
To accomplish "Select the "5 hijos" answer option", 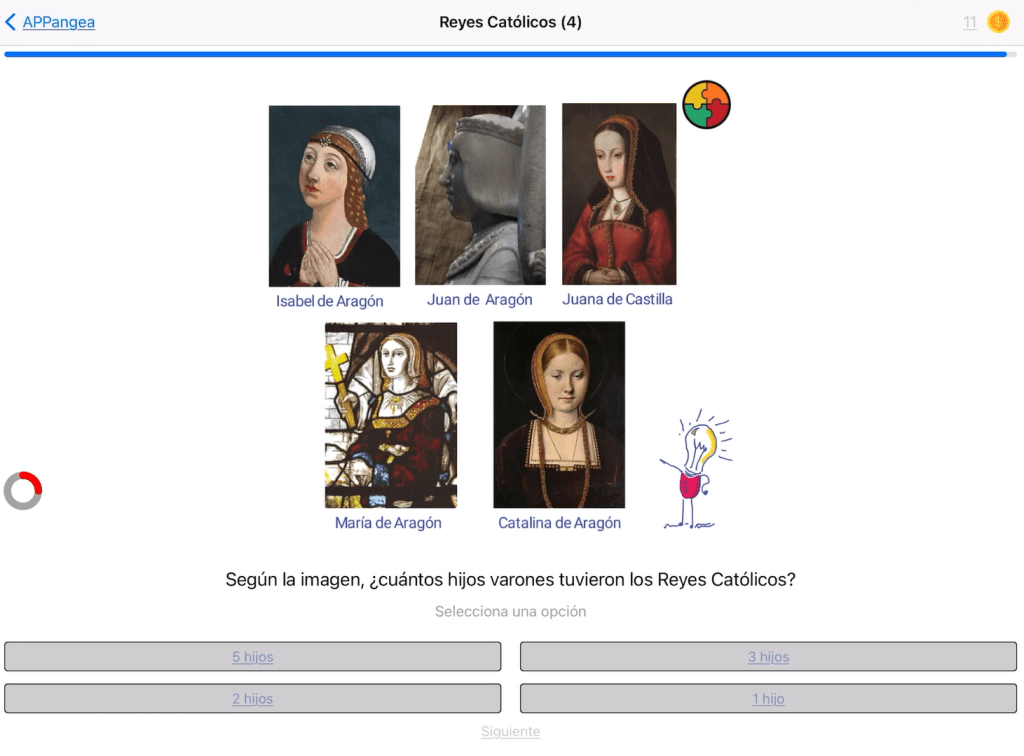I will pyautogui.click(x=252, y=657).
